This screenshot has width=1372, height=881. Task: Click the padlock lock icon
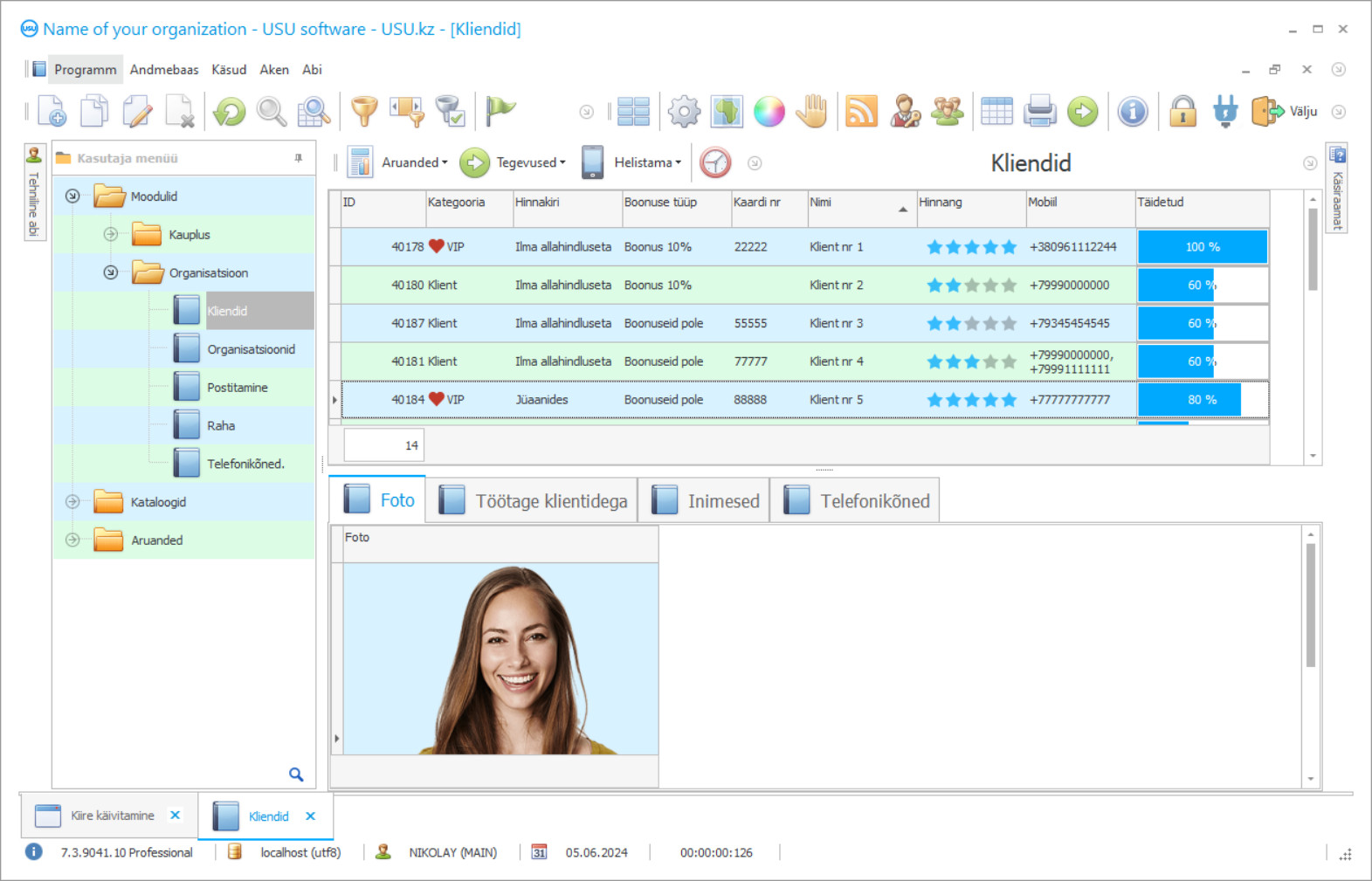pos(1182,111)
